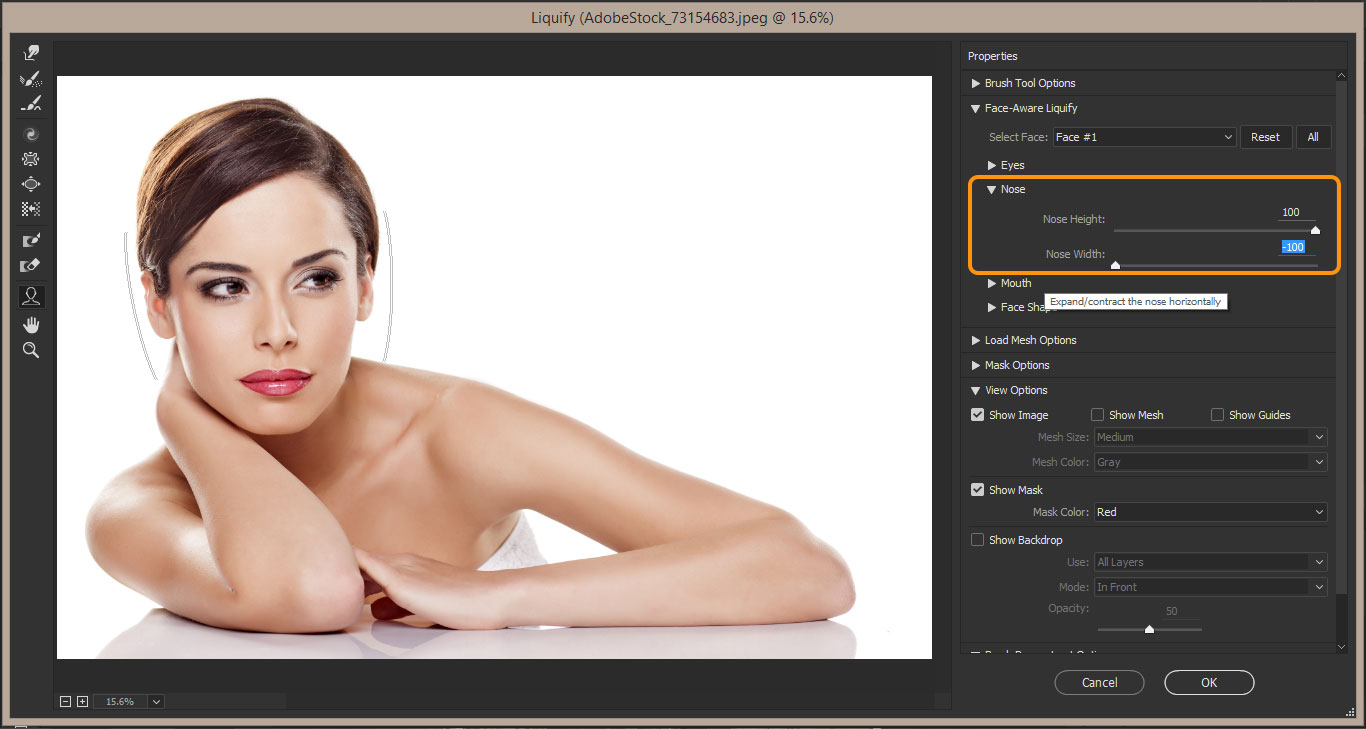
Task: Click the zoom in plus button
Action: click(x=82, y=702)
